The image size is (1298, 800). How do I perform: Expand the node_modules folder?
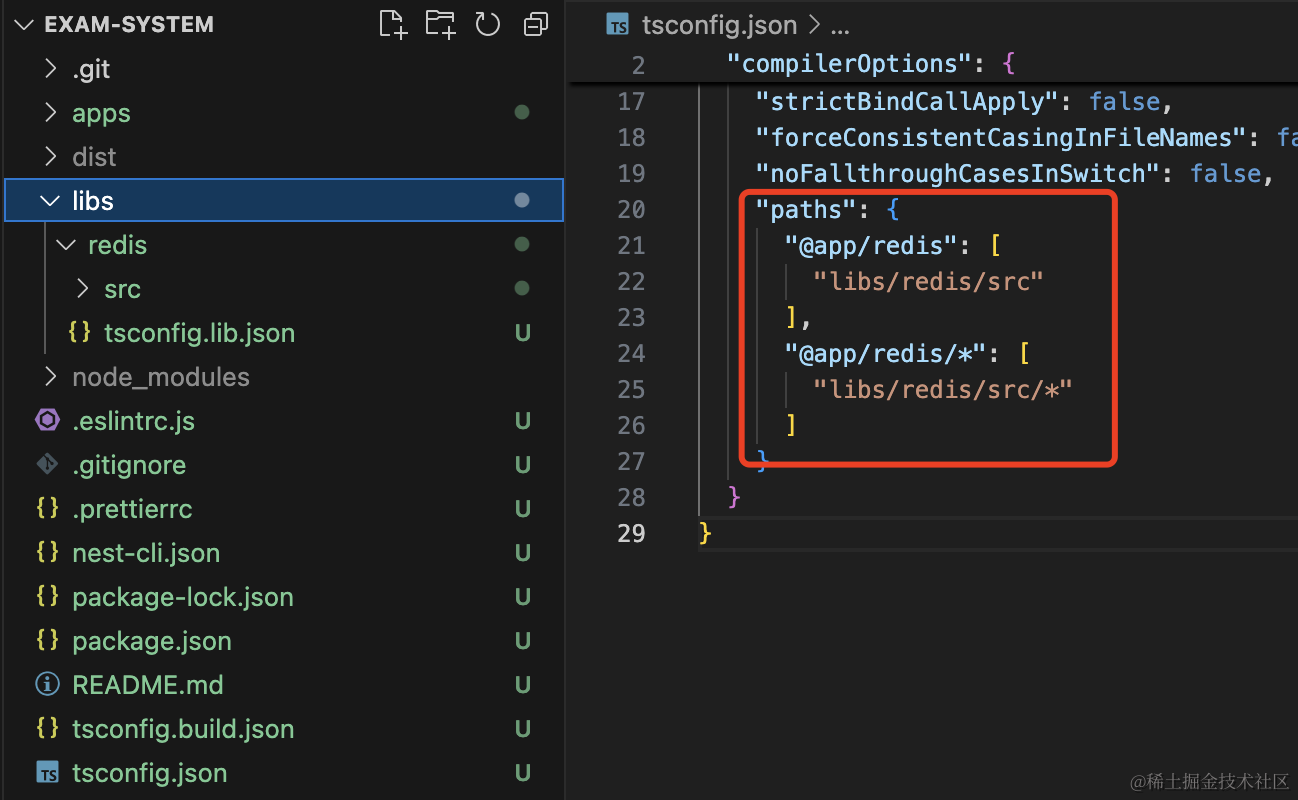[x=160, y=377]
